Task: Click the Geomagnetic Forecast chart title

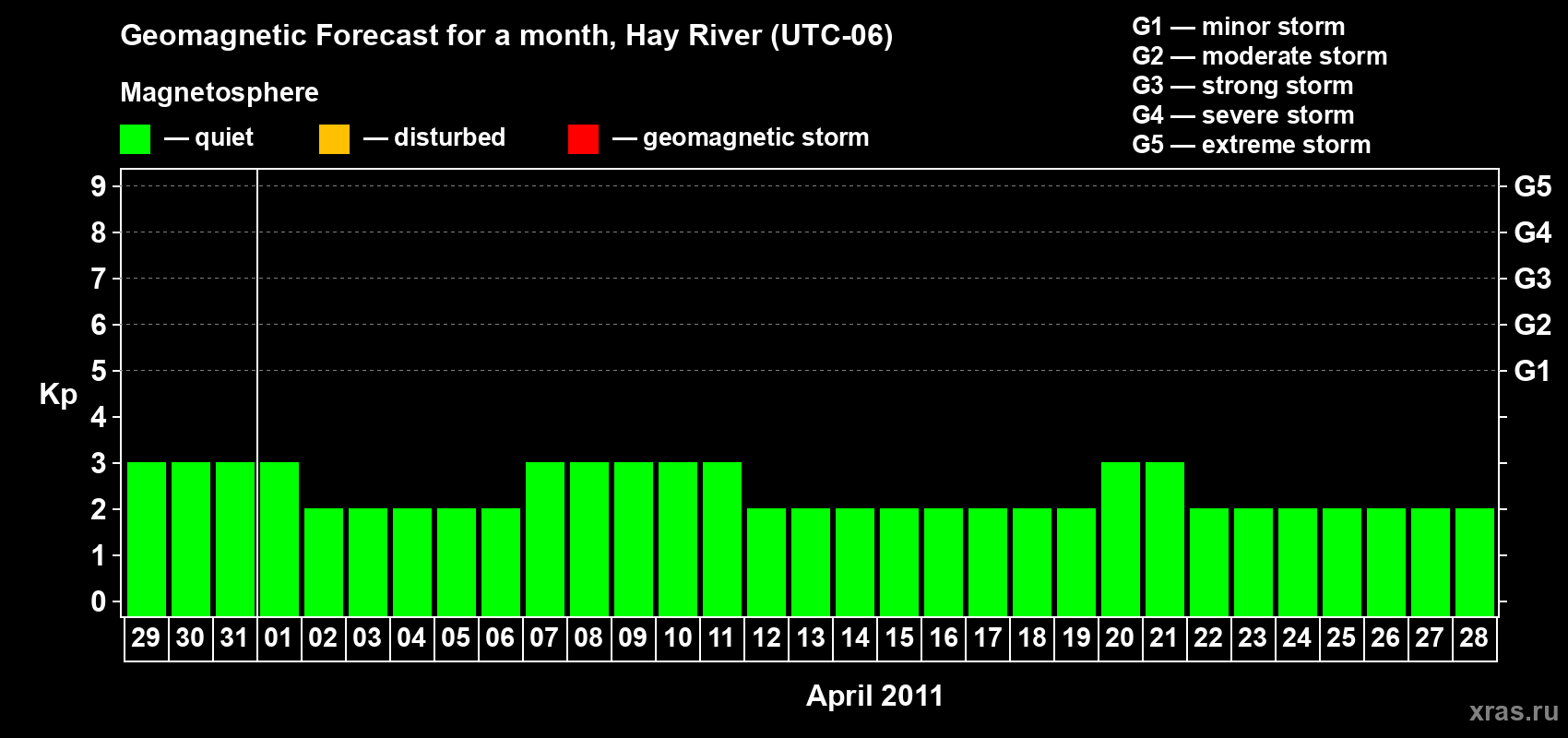Action: tap(506, 36)
